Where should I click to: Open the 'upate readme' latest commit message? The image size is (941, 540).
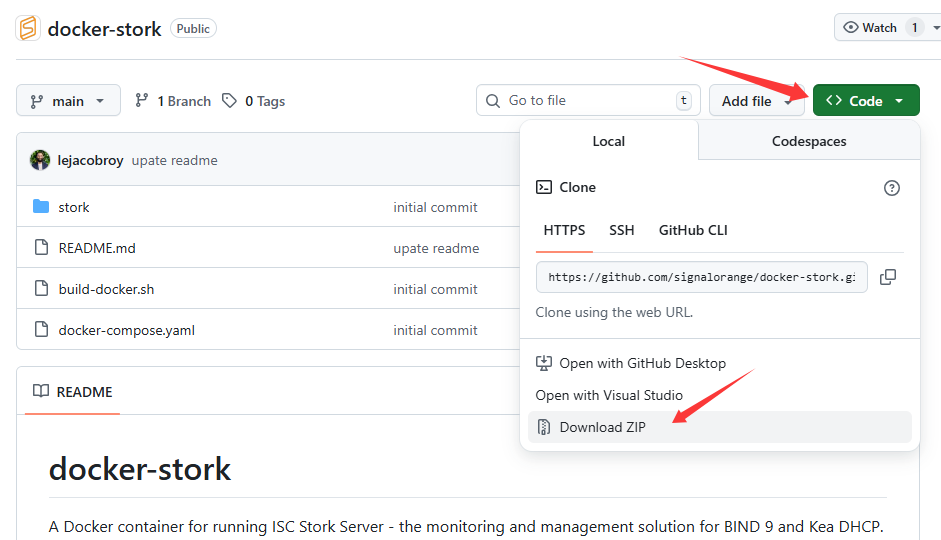[175, 160]
